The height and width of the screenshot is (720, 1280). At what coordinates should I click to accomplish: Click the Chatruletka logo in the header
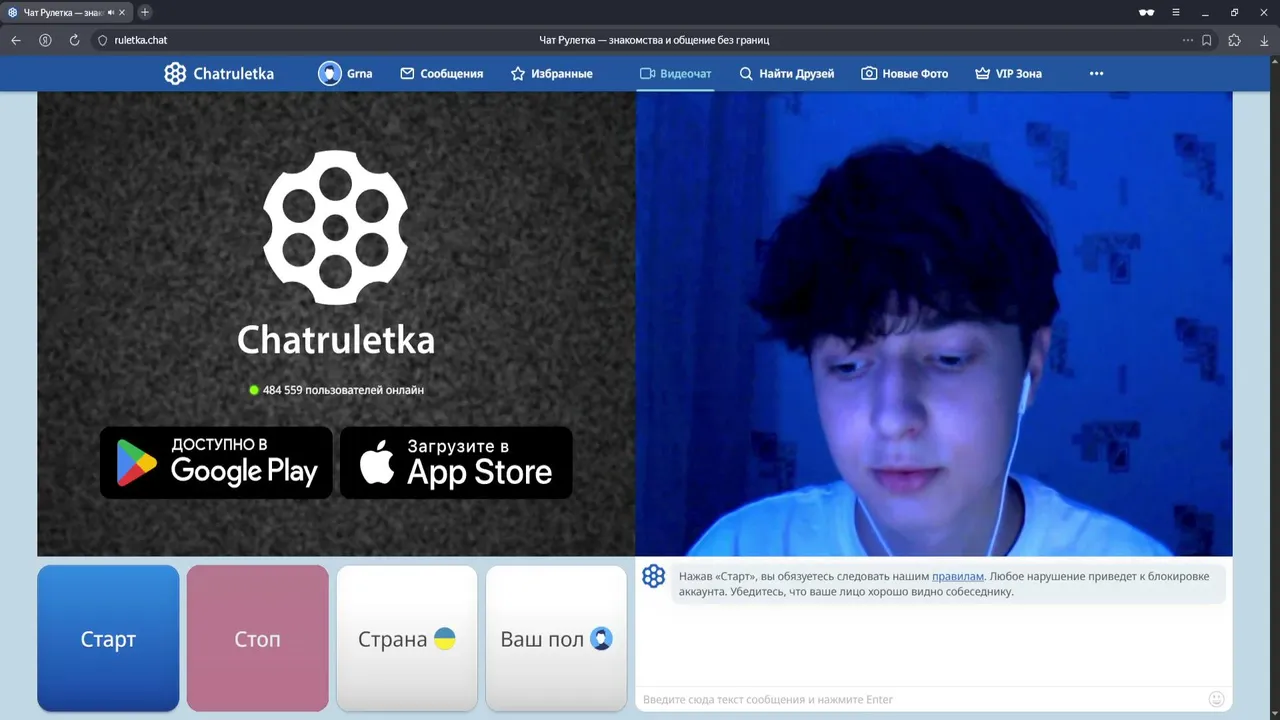point(219,73)
